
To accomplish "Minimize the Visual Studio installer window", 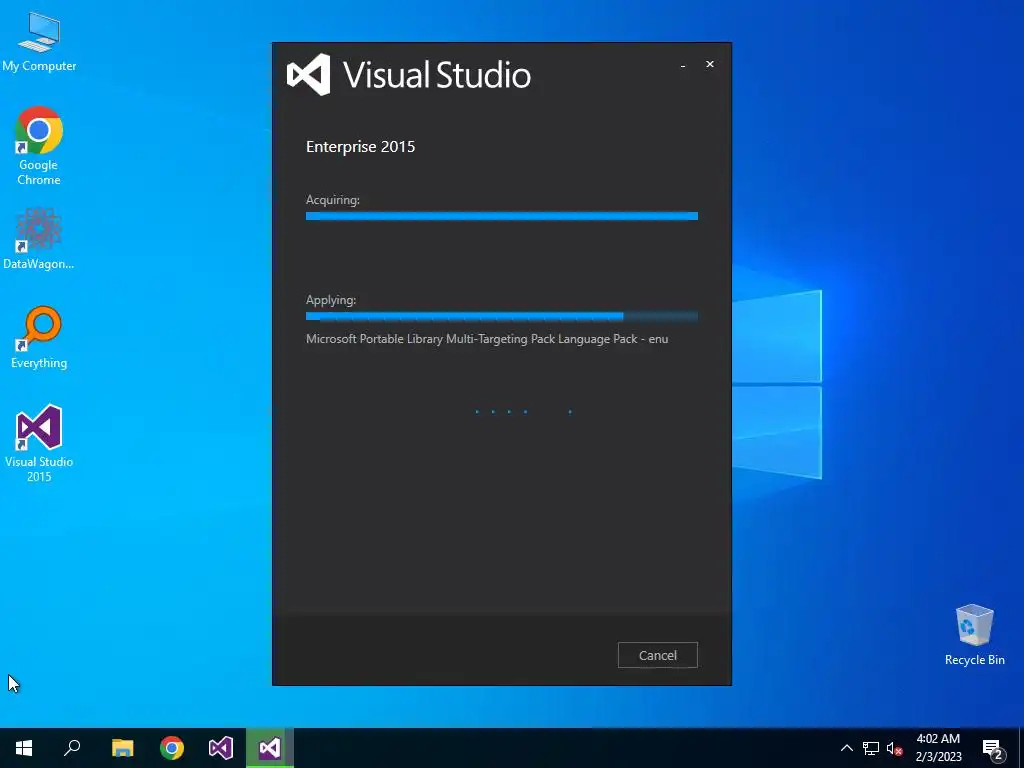I will (683, 65).
